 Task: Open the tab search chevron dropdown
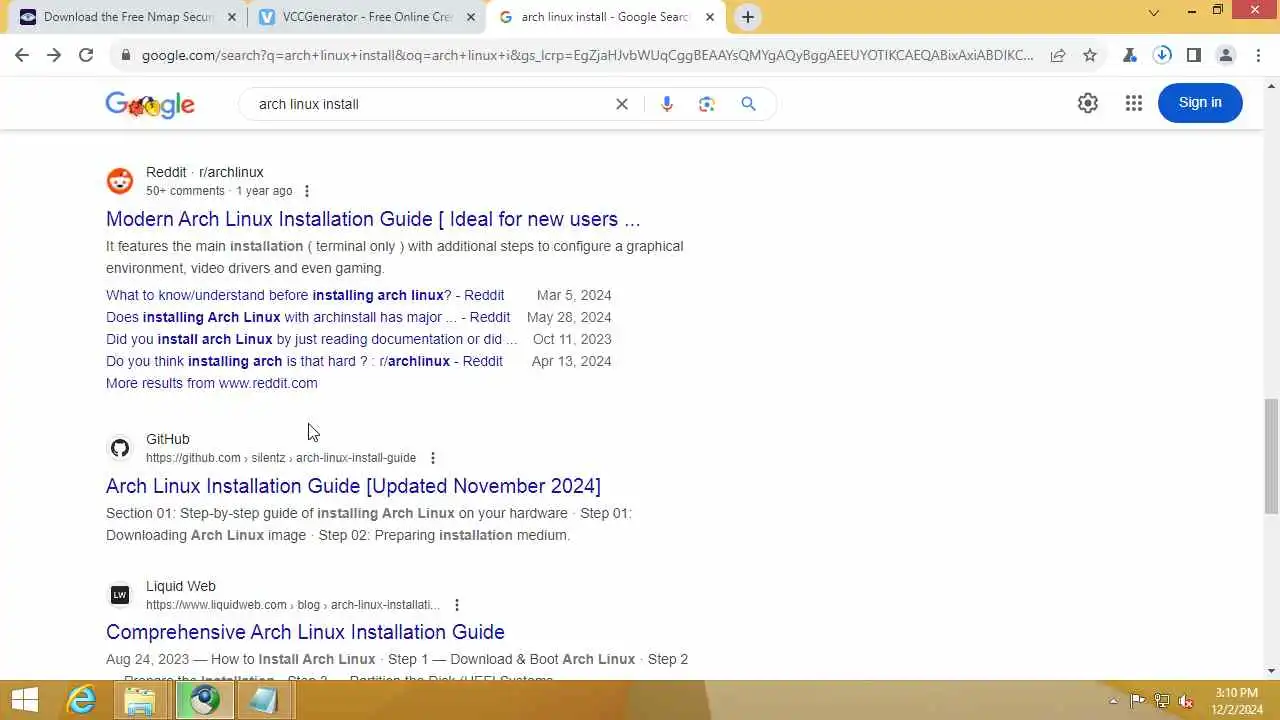[x=1154, y=13]
